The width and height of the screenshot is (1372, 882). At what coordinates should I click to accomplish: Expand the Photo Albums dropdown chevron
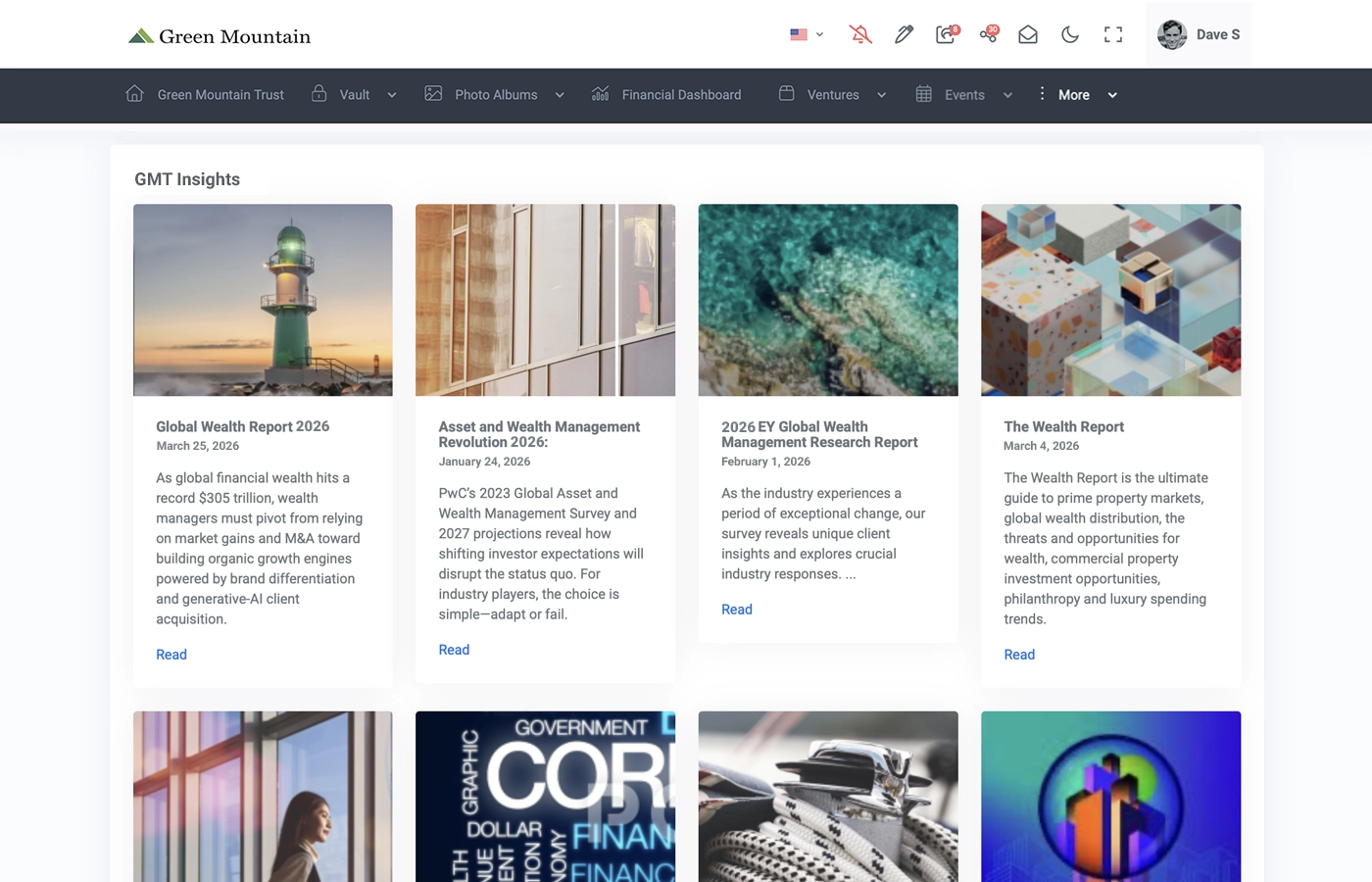pyautogui.click(x=560, y=95)
